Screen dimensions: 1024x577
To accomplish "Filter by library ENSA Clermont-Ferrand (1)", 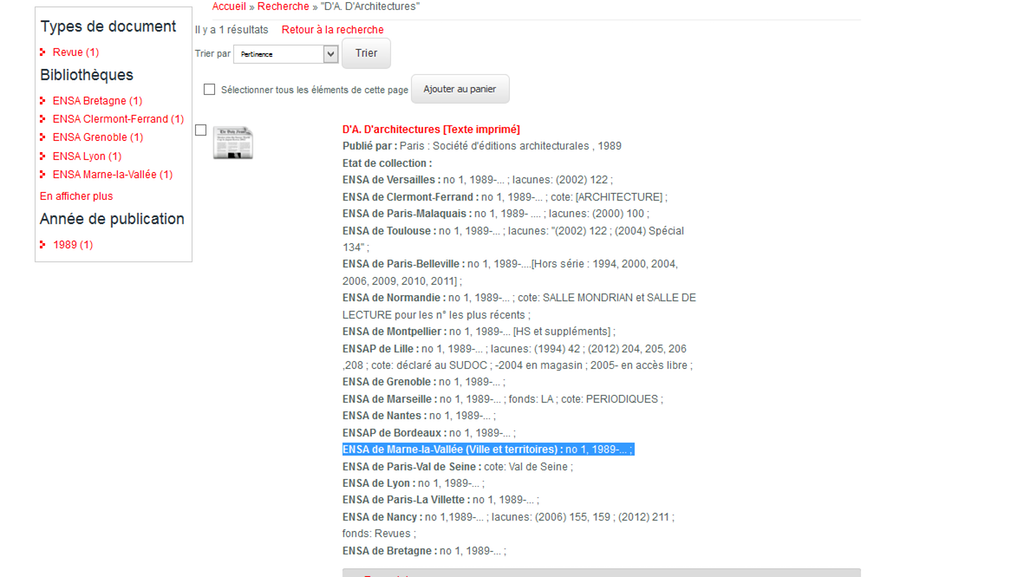I will point(118,119).
